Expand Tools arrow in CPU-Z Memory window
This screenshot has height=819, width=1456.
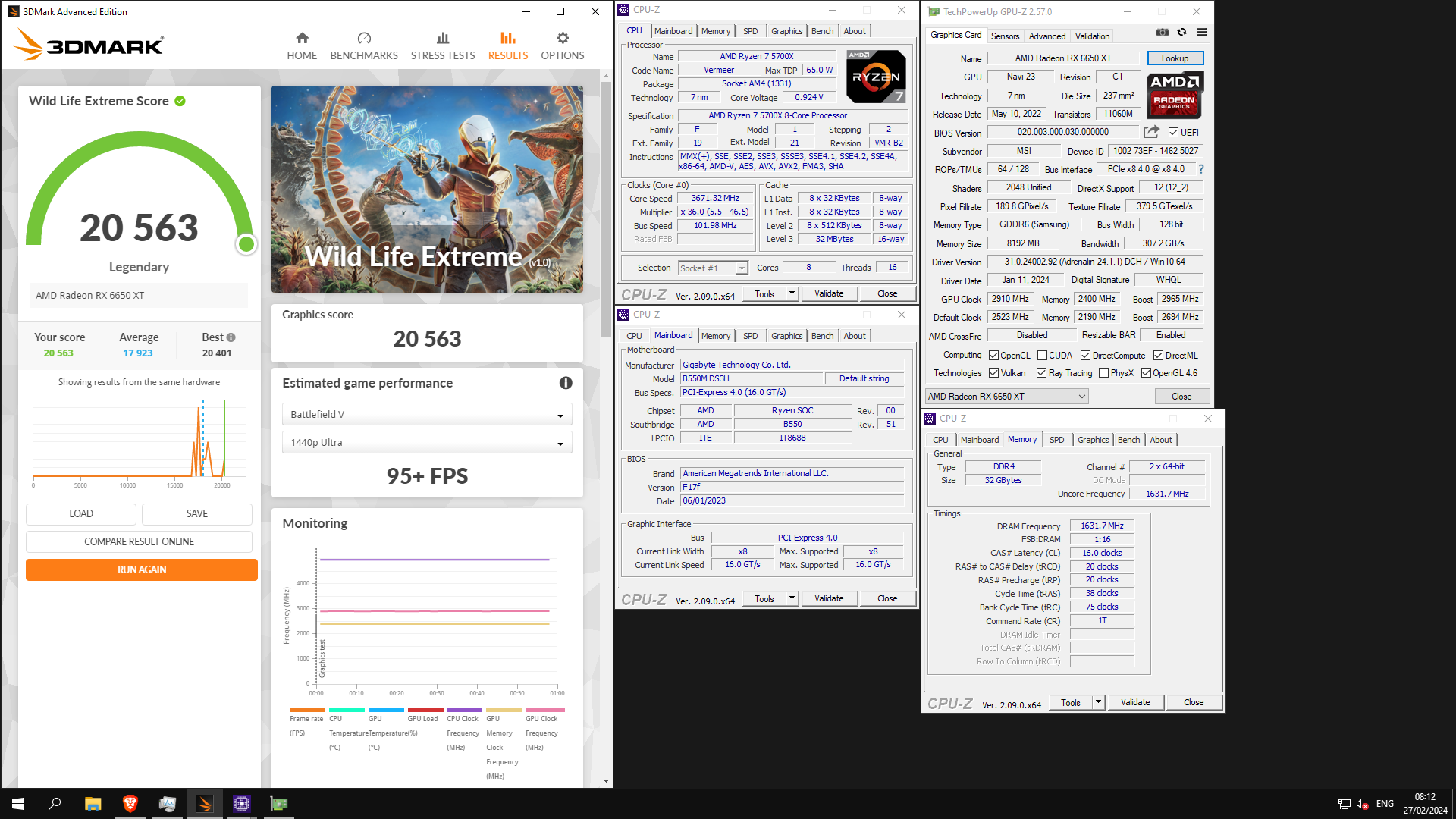(x=1098, y=702)
